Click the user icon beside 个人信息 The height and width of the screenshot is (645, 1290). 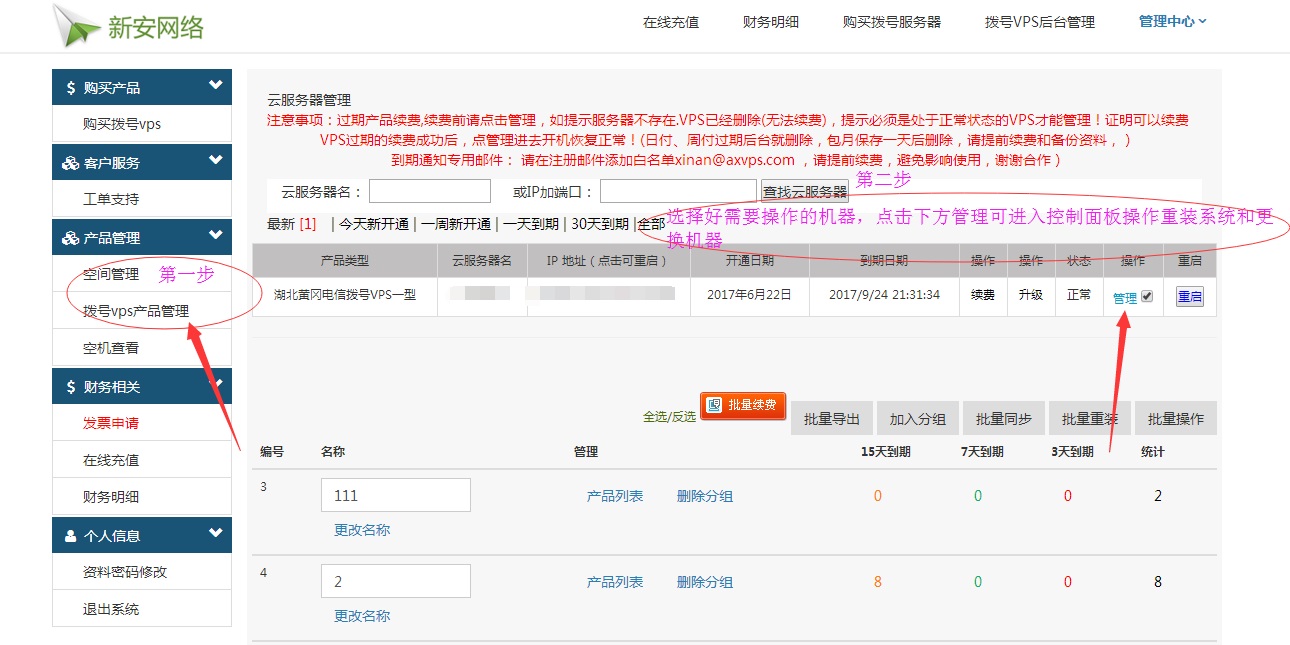coord(70,536)
